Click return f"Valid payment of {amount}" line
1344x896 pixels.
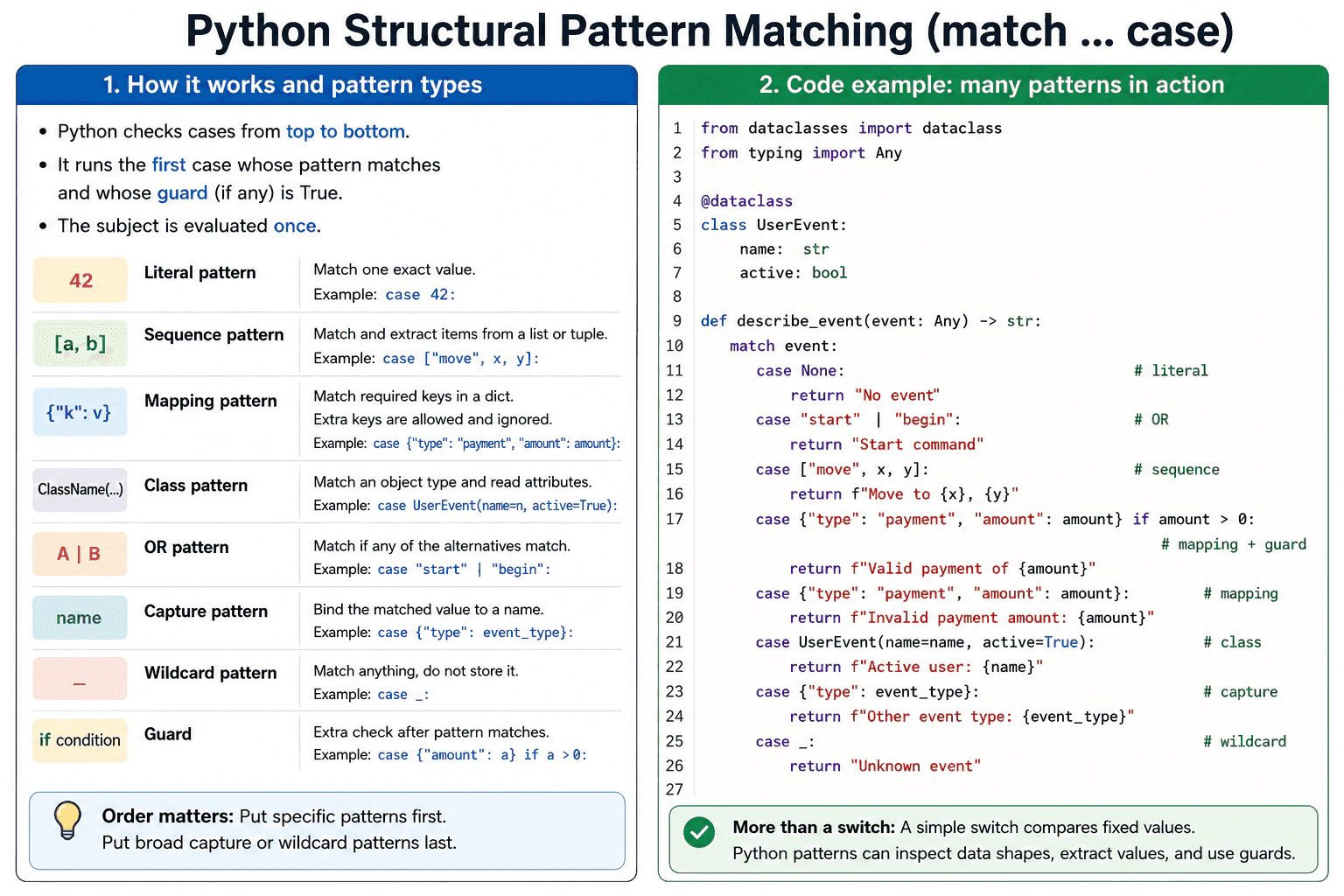[x=942, y=569]
